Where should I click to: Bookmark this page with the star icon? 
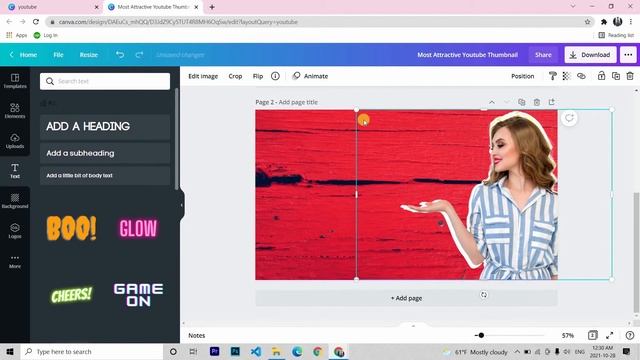pyautogui.click(x=587, y=22)
